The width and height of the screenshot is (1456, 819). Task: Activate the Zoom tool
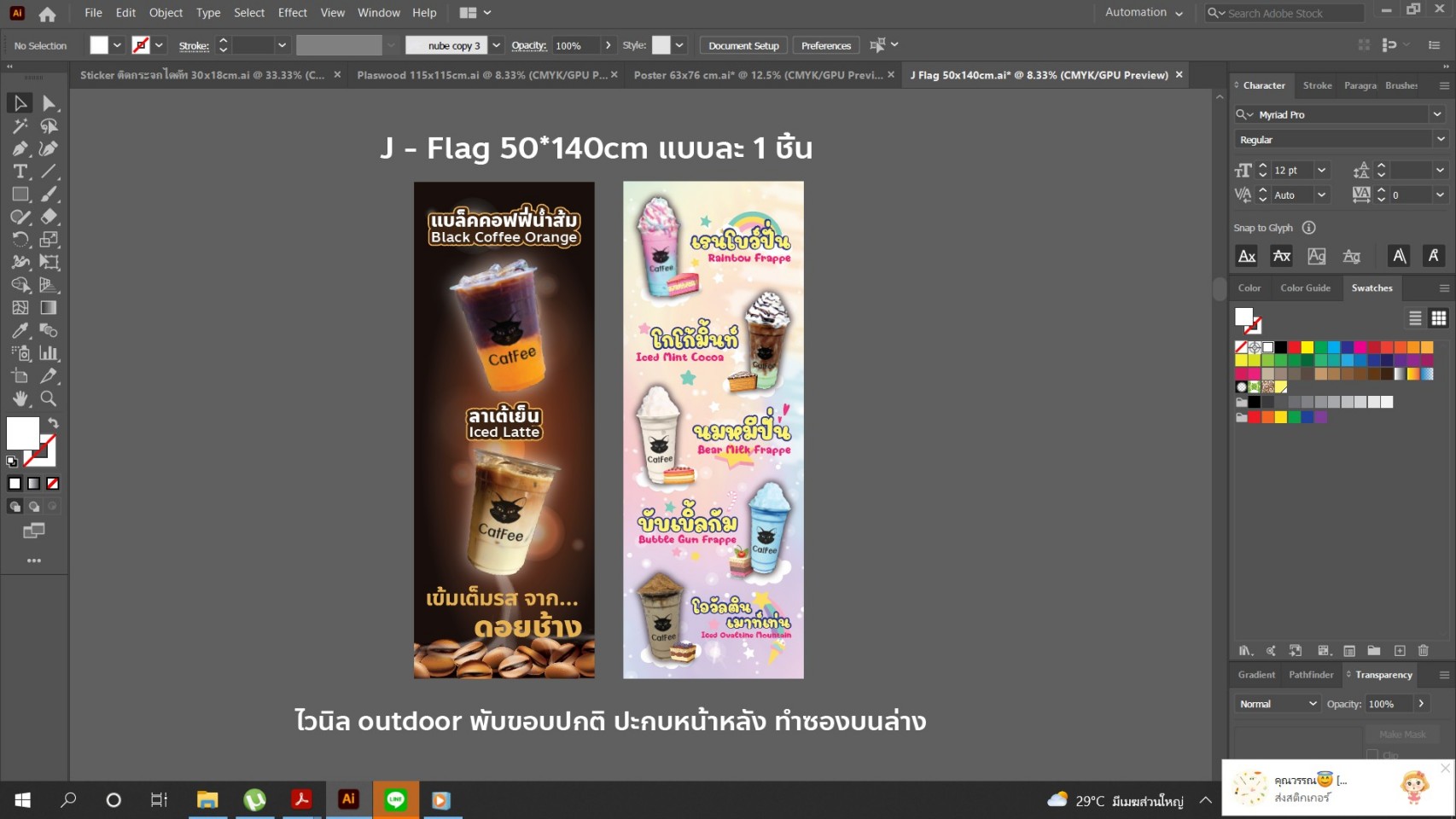49,398
